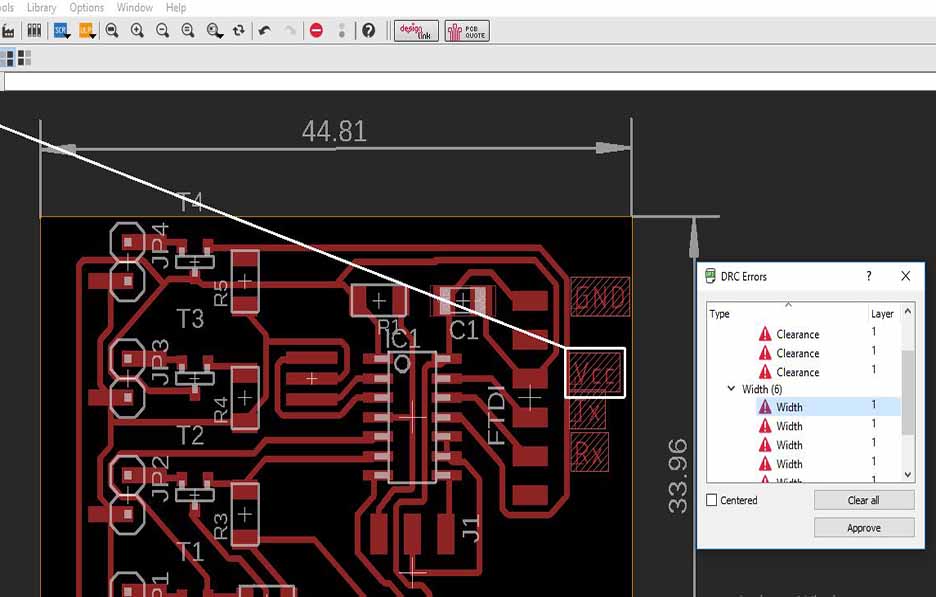The width and height of the screenshot is (936, 597).
Task: Click the zoom in magnifier icon
Action: (x=137, y=30)
